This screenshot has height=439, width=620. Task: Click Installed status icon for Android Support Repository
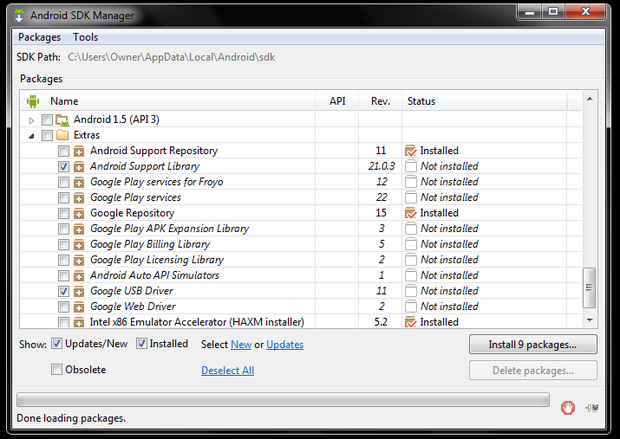point(411,151)
